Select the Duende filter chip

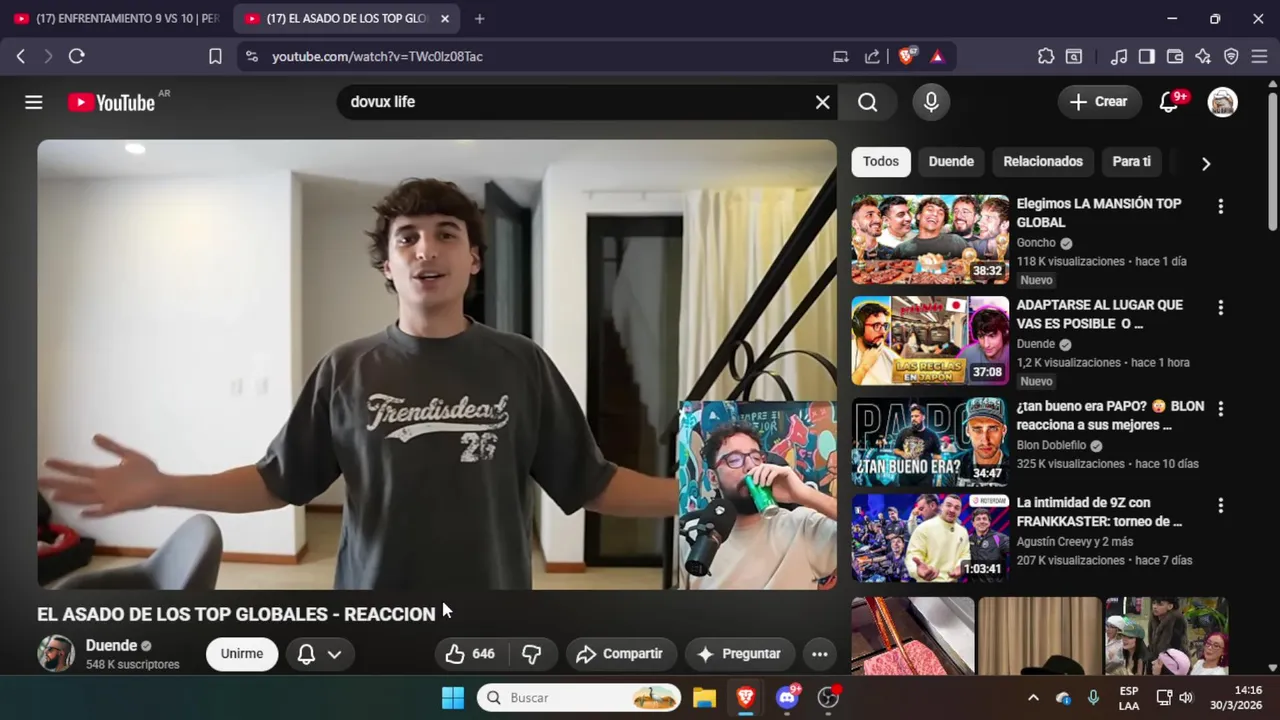951,161
